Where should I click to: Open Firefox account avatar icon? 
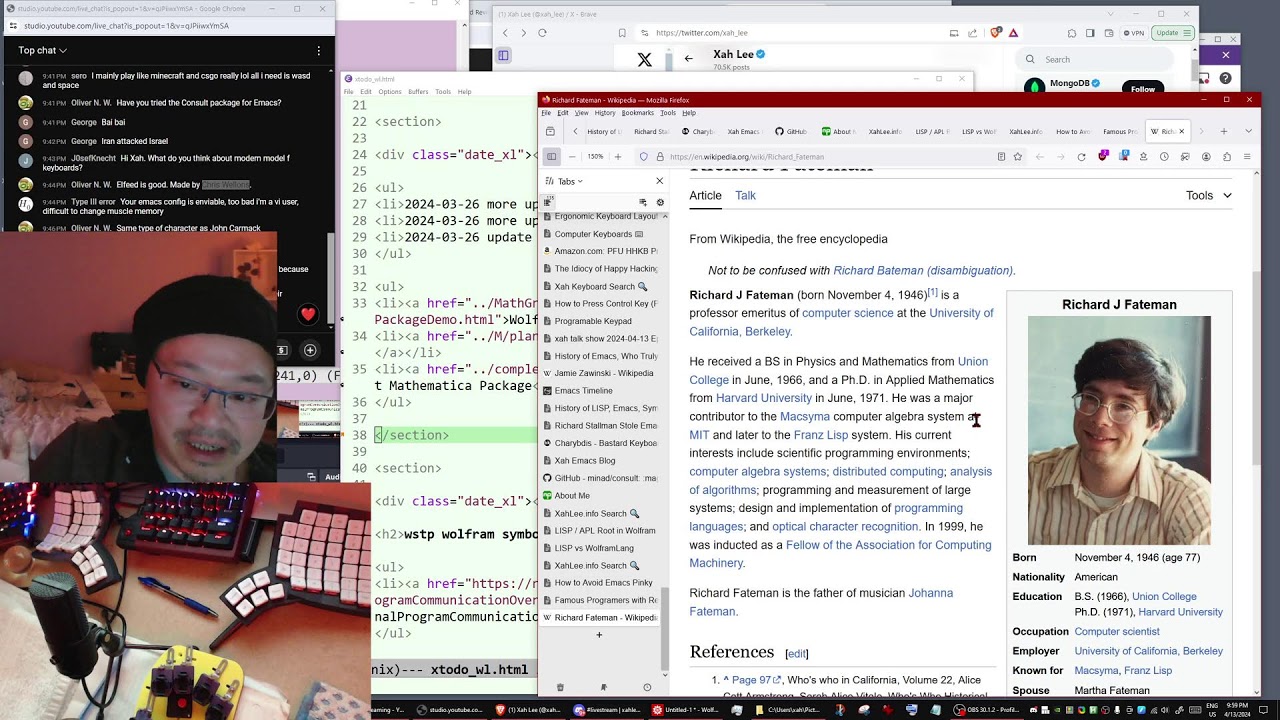coord(1206,156)
